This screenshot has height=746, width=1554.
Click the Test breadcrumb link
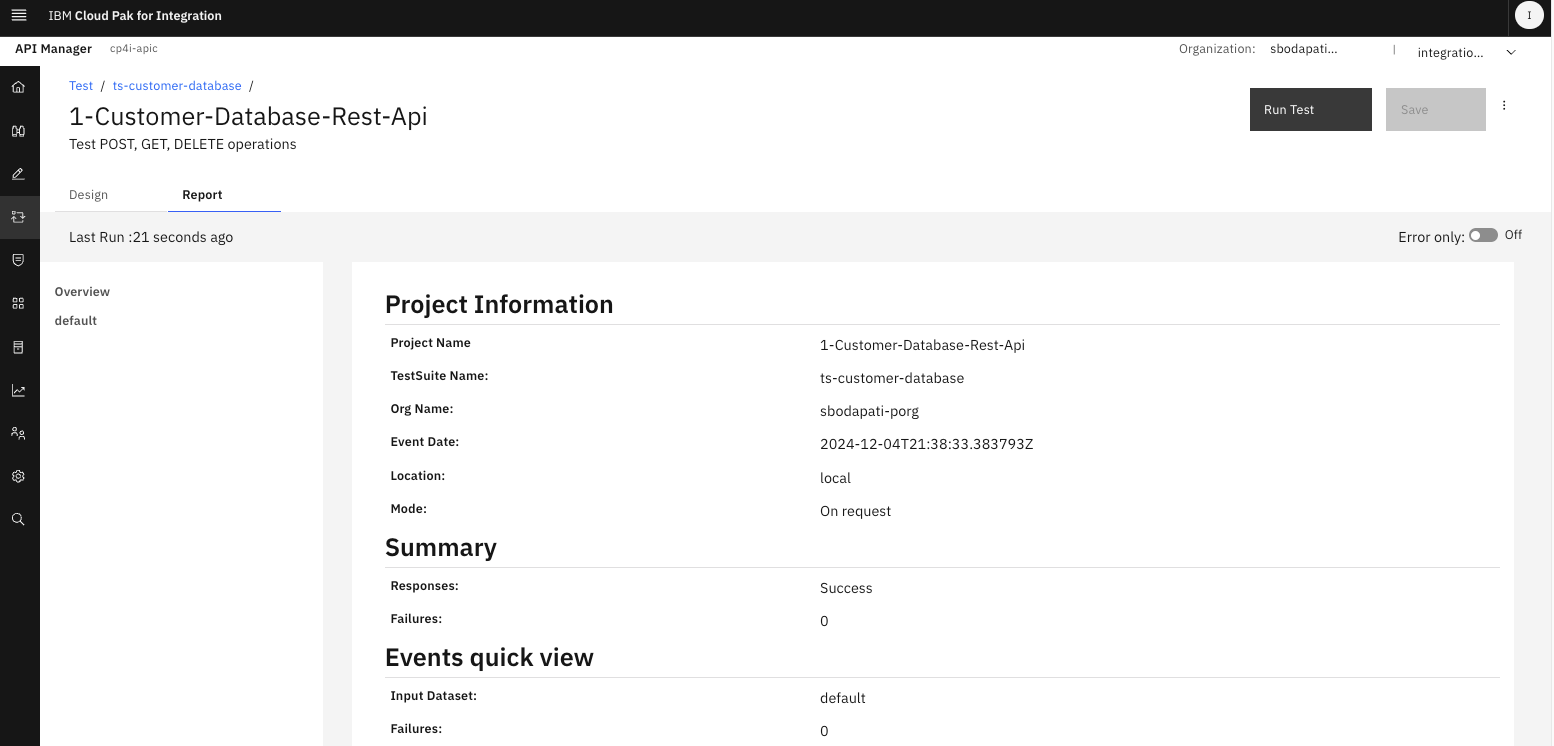click(81, 86)
